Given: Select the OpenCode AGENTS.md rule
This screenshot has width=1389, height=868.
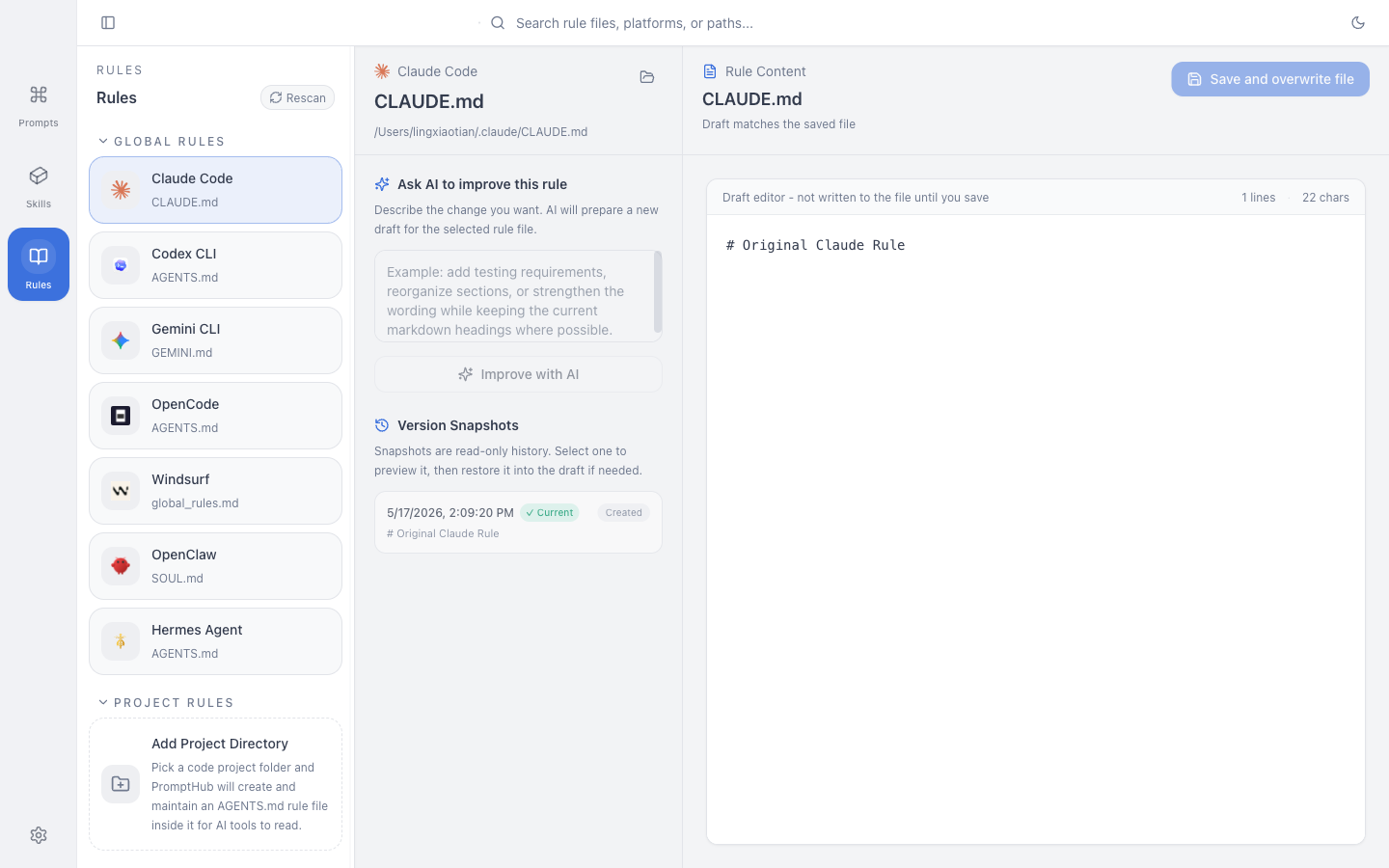Looking at the screenshot, I should pyautogui.click(x=215, y=416).
